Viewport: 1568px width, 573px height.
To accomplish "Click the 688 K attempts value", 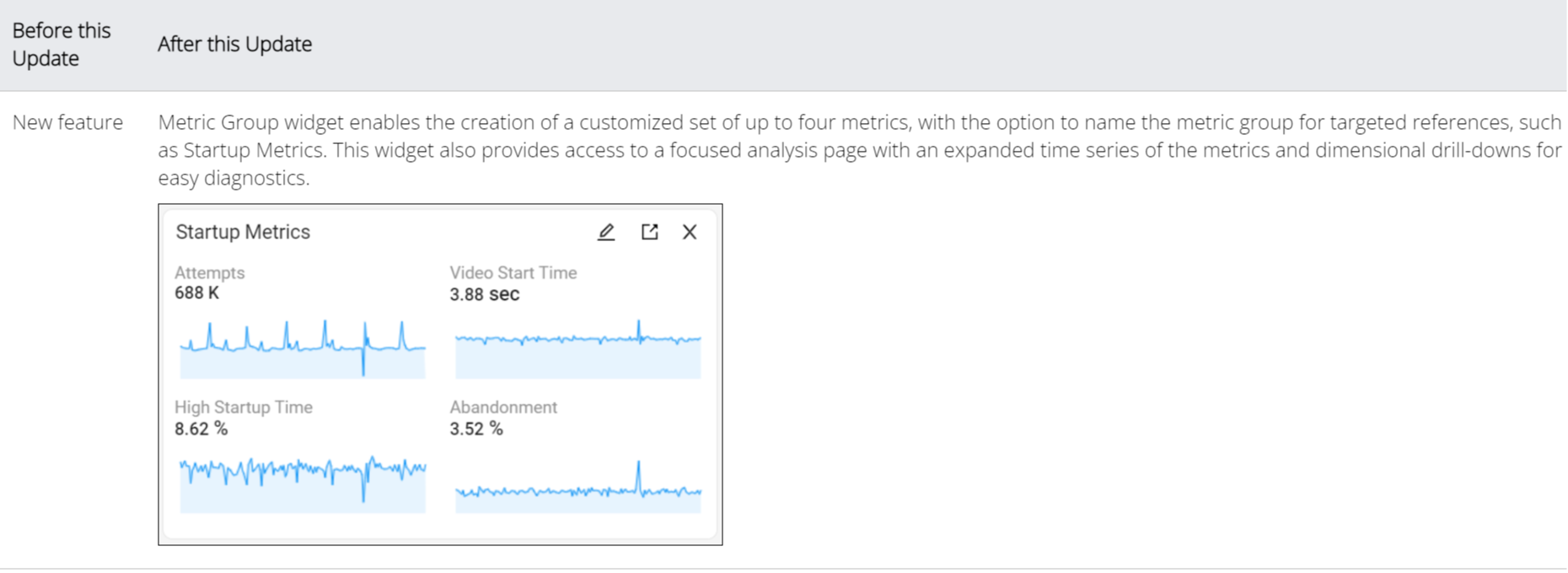I will (196, 293).
